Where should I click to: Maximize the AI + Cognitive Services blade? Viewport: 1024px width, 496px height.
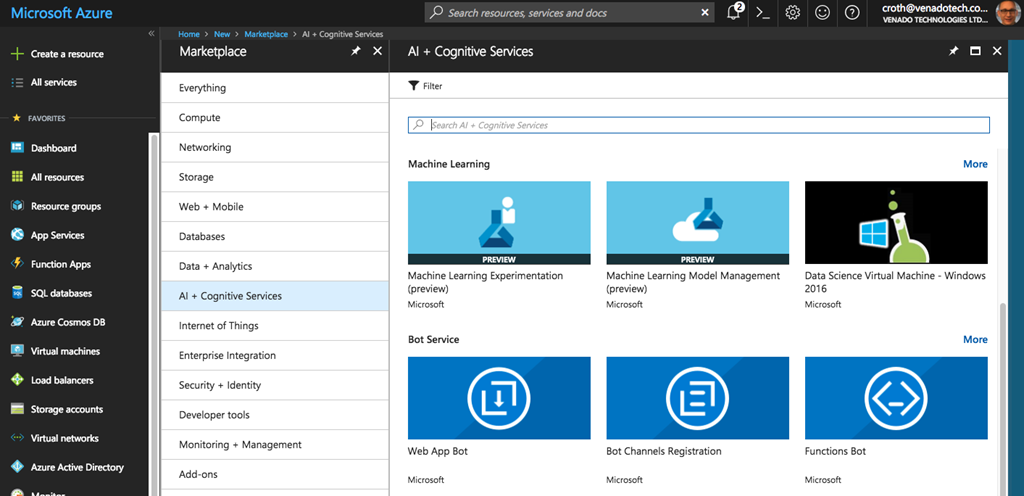pyautogui.click(x=976, y=51)
